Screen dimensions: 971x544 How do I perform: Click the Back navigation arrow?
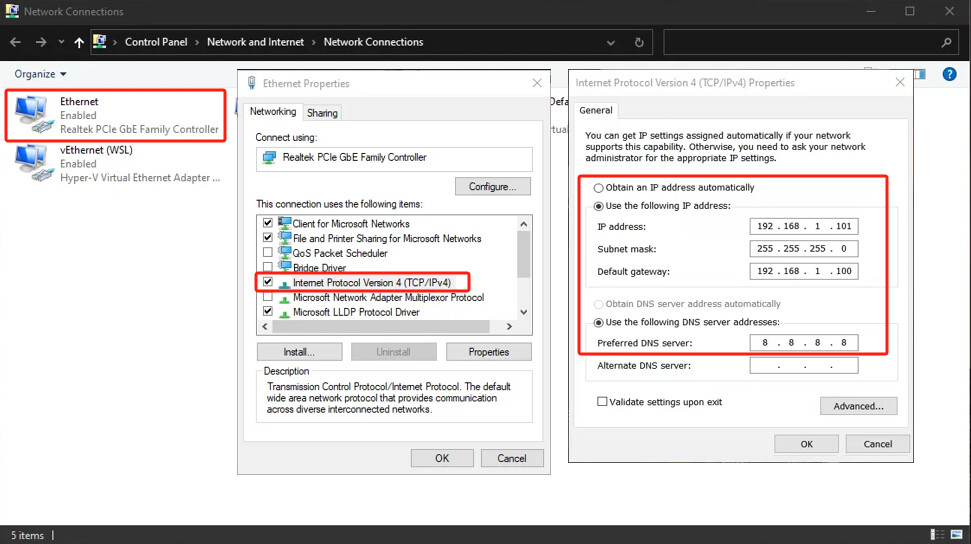(15, 42)
